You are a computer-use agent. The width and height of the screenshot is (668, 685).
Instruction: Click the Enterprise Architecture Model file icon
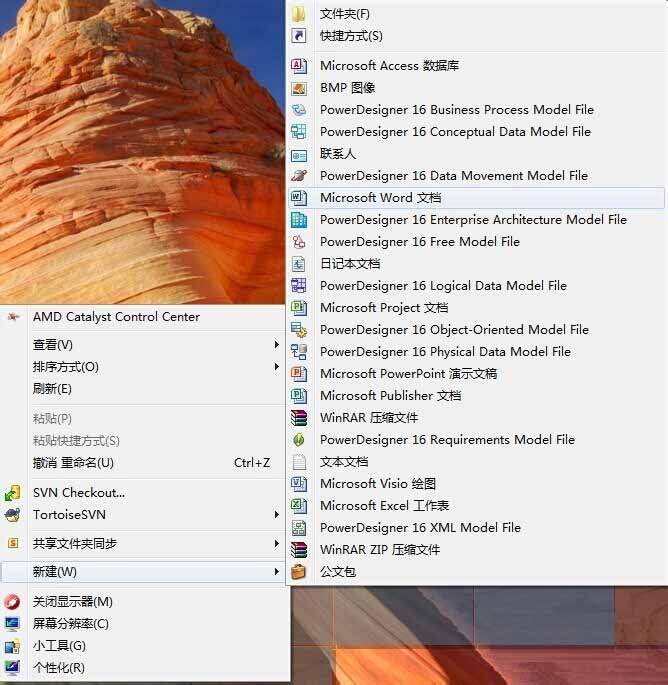tap(299, 220)
